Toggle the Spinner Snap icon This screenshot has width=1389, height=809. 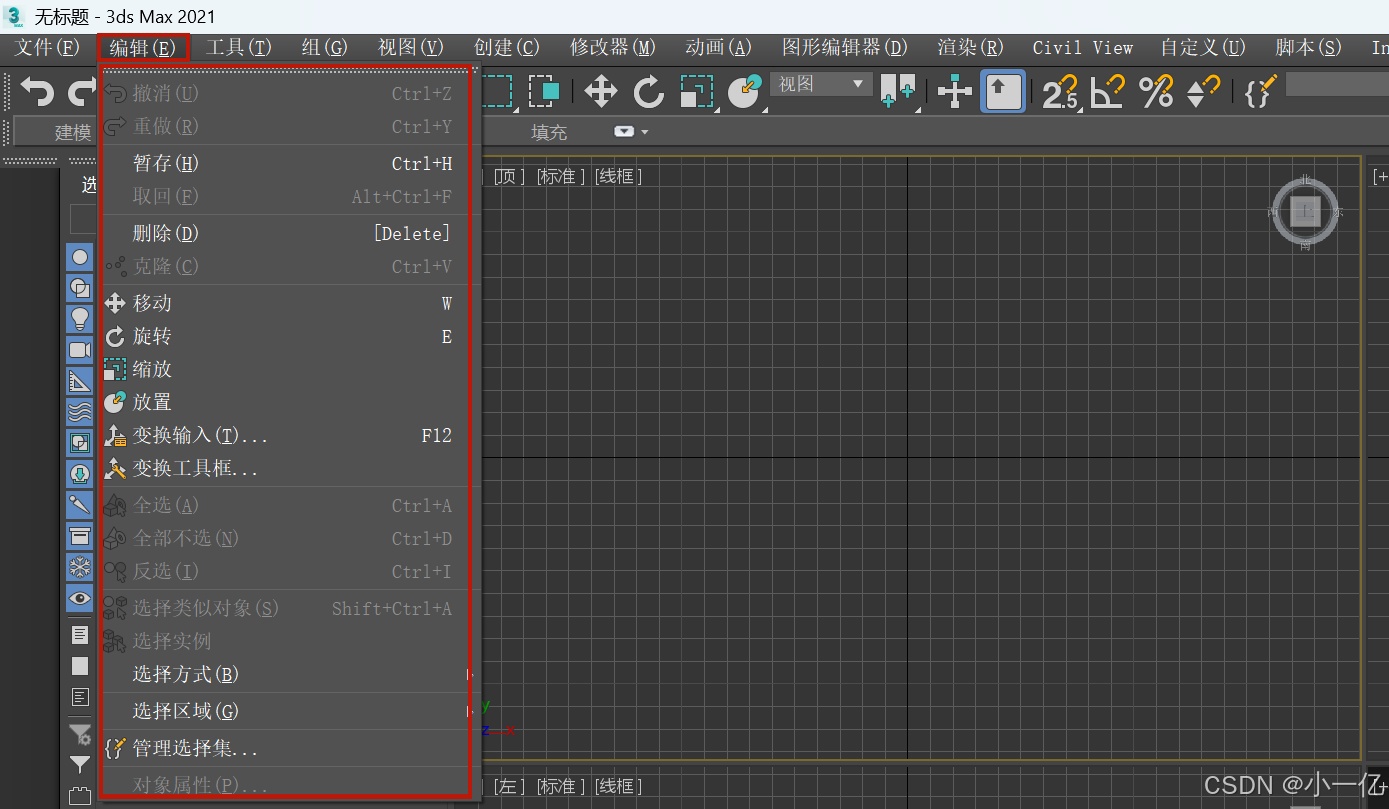click(1204, 92)
